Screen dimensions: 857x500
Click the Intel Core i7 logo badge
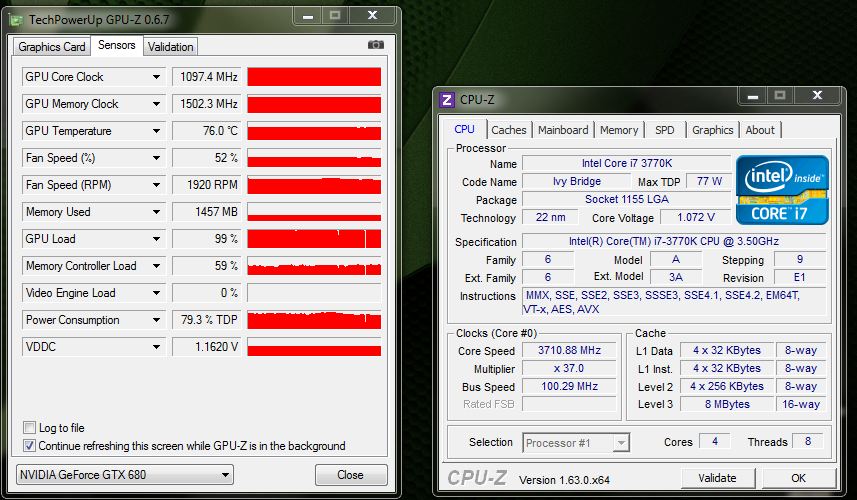click(782, 190)
